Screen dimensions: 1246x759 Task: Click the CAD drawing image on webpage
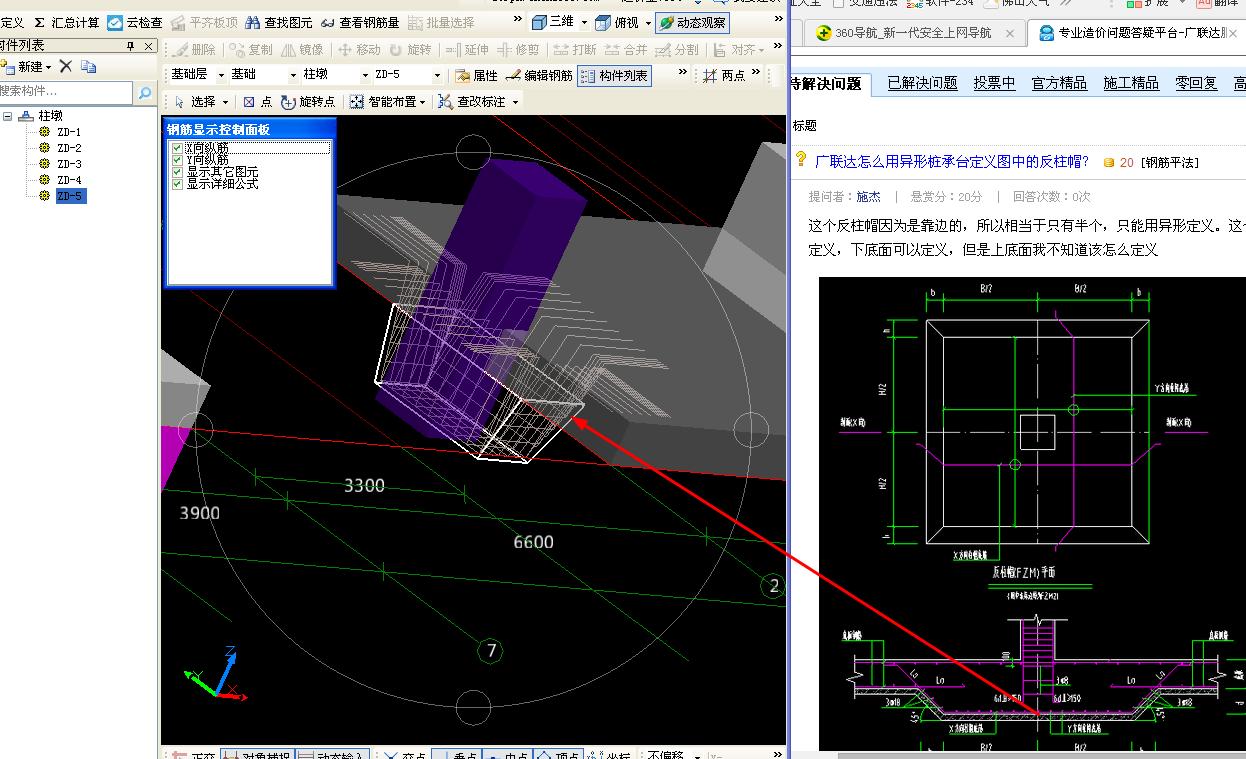[1032, 514]
